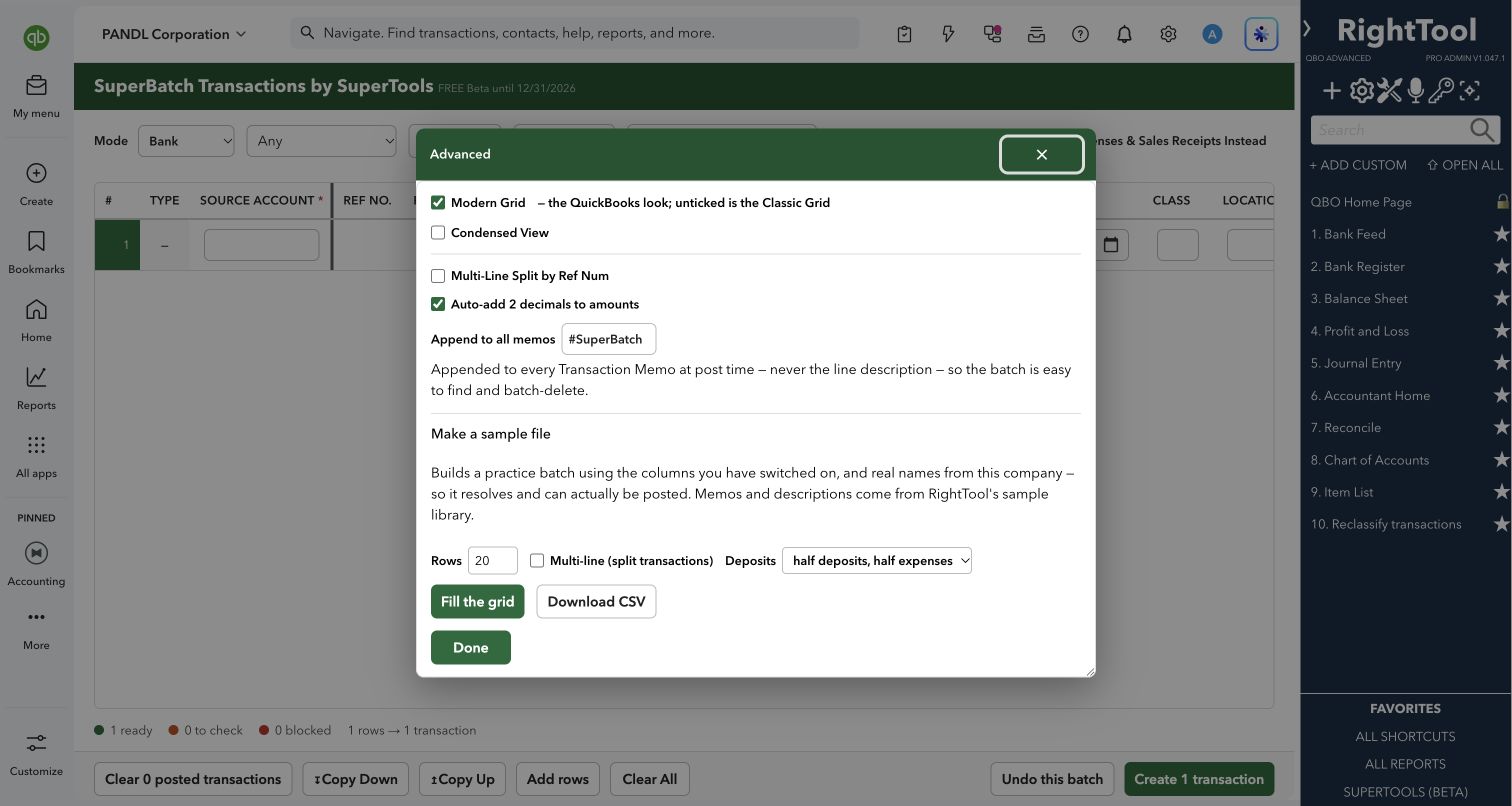This screenshot has width=1512, height=806.
Task: Open the Deposits dropdown
Action: [877, 560]
